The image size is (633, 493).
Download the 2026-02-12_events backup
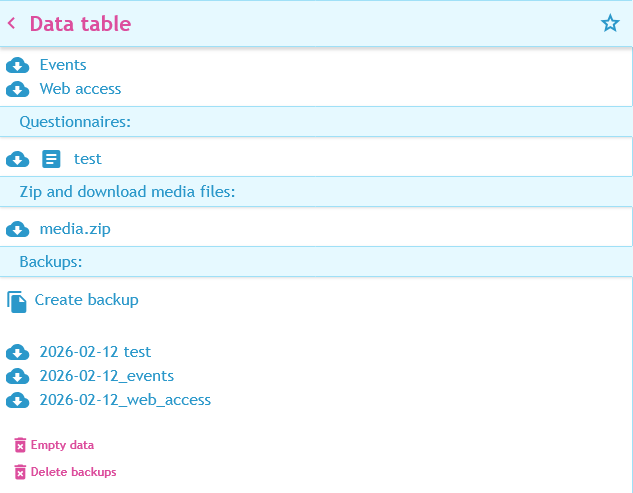[x=107, y=376]
